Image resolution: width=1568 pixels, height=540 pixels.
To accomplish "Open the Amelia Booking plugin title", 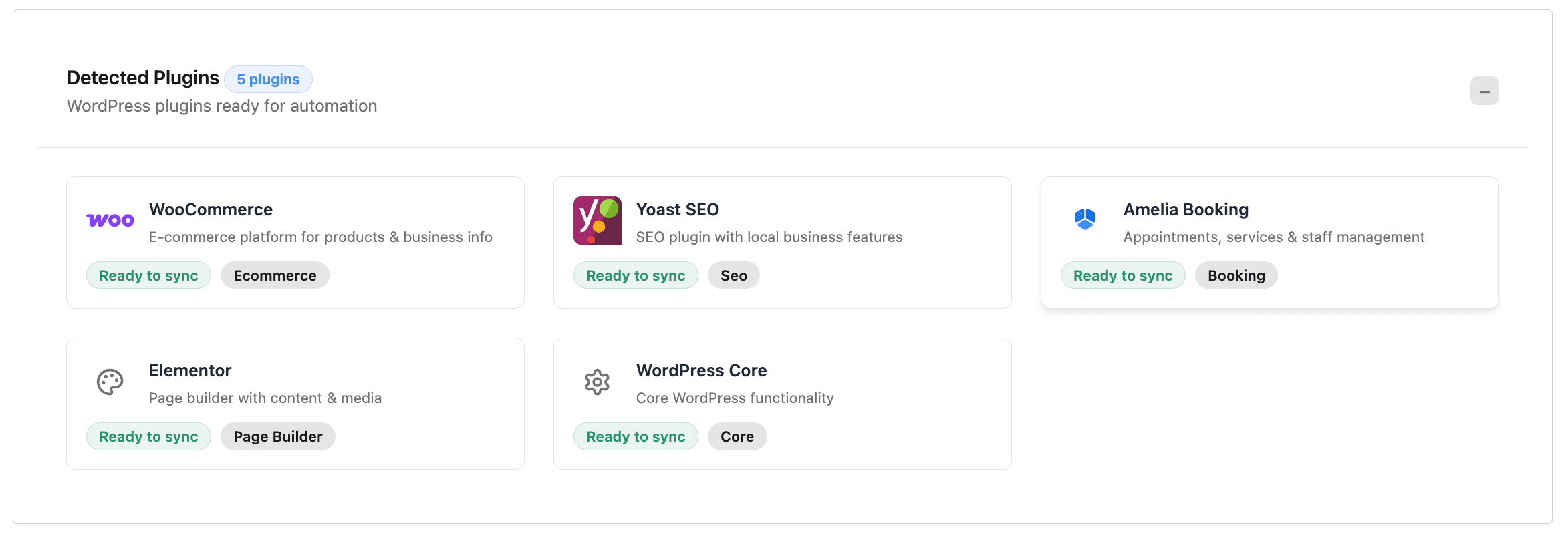I will coord(1186,209).
